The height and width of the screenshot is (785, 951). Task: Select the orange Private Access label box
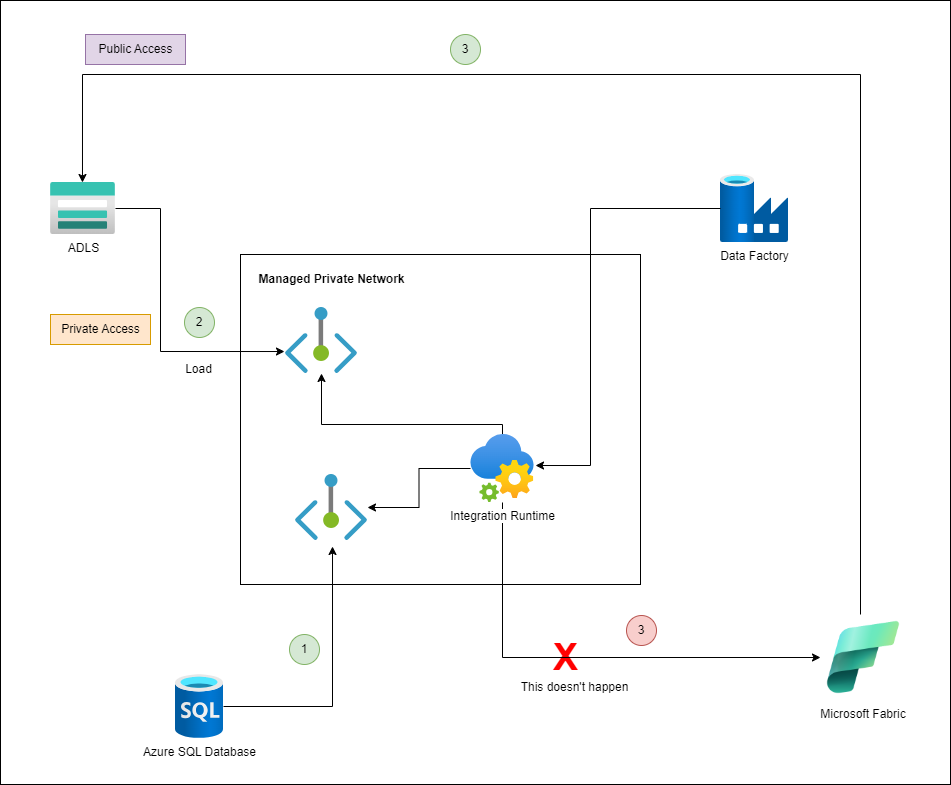click(101, 329)
